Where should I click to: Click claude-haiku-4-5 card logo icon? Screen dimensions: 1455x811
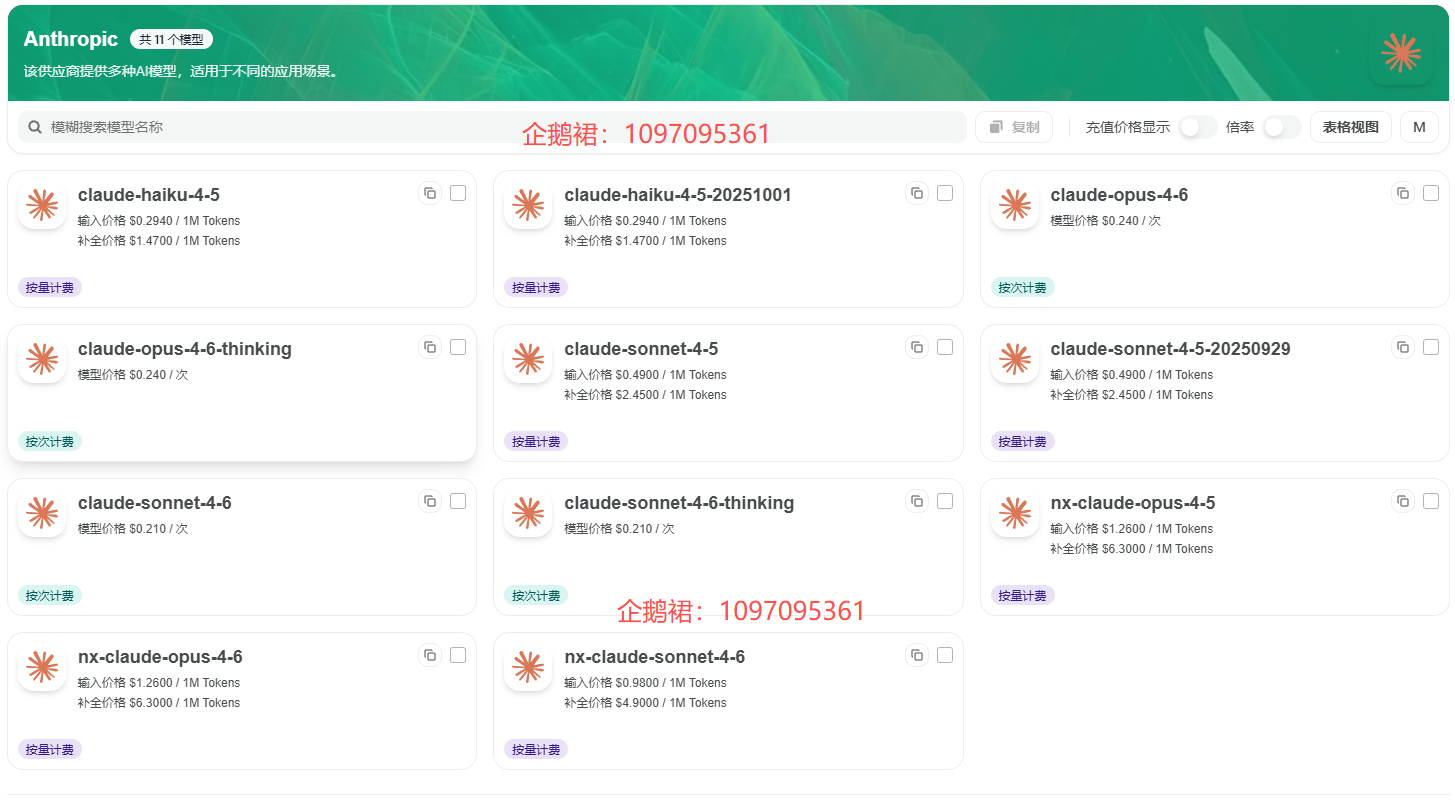(x=42, y=205)
